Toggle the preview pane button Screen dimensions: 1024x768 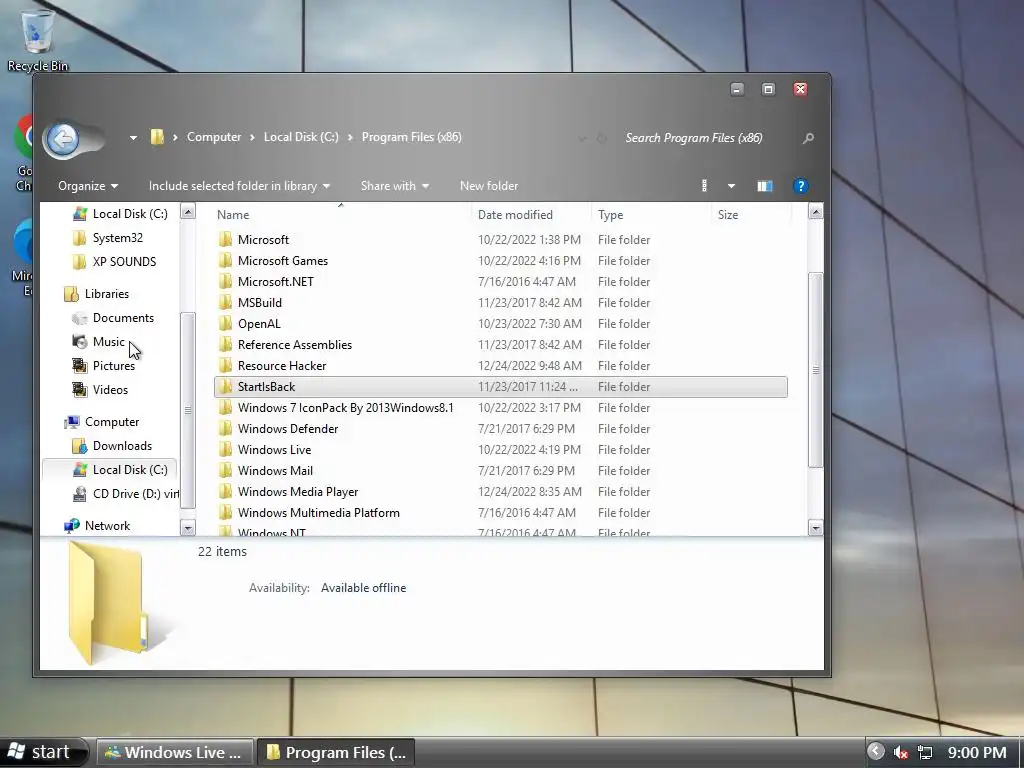(765, 186)
